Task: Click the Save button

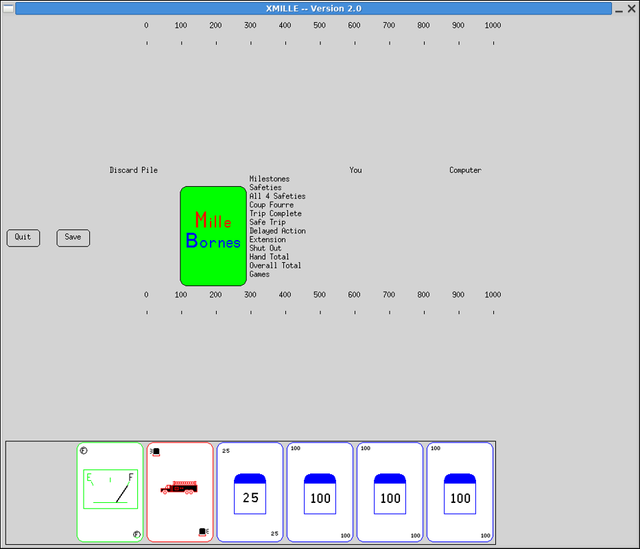Action: tap(73, 238)
